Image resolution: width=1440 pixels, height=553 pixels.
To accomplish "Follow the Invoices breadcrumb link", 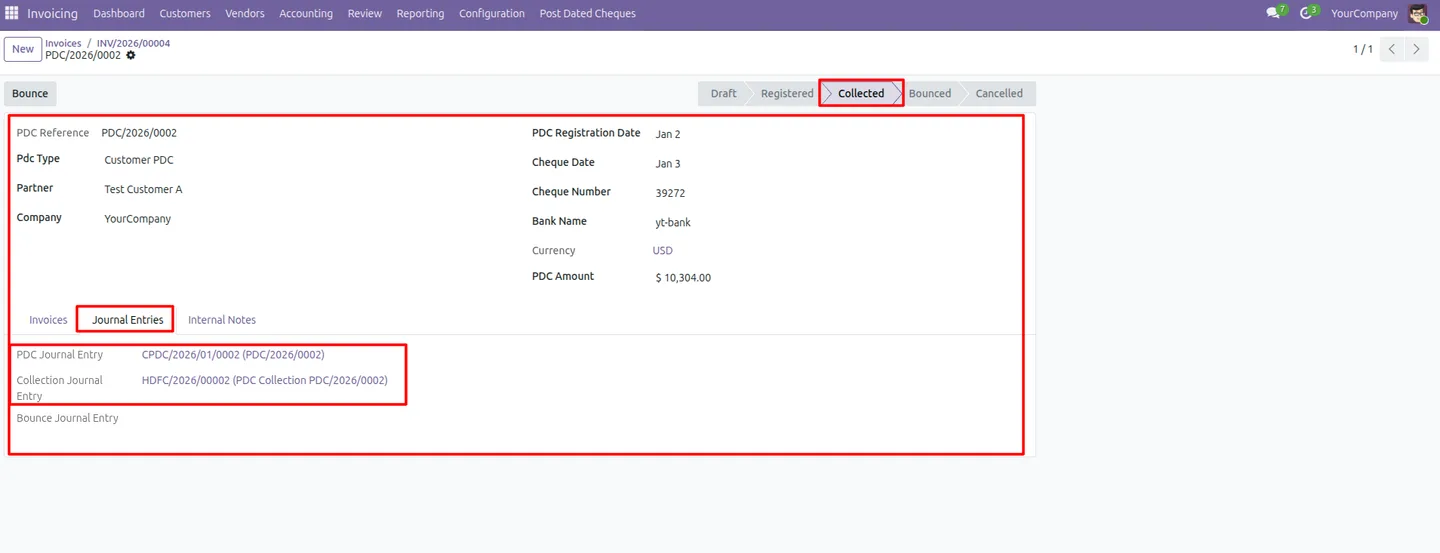I will (x=63, y=43).
